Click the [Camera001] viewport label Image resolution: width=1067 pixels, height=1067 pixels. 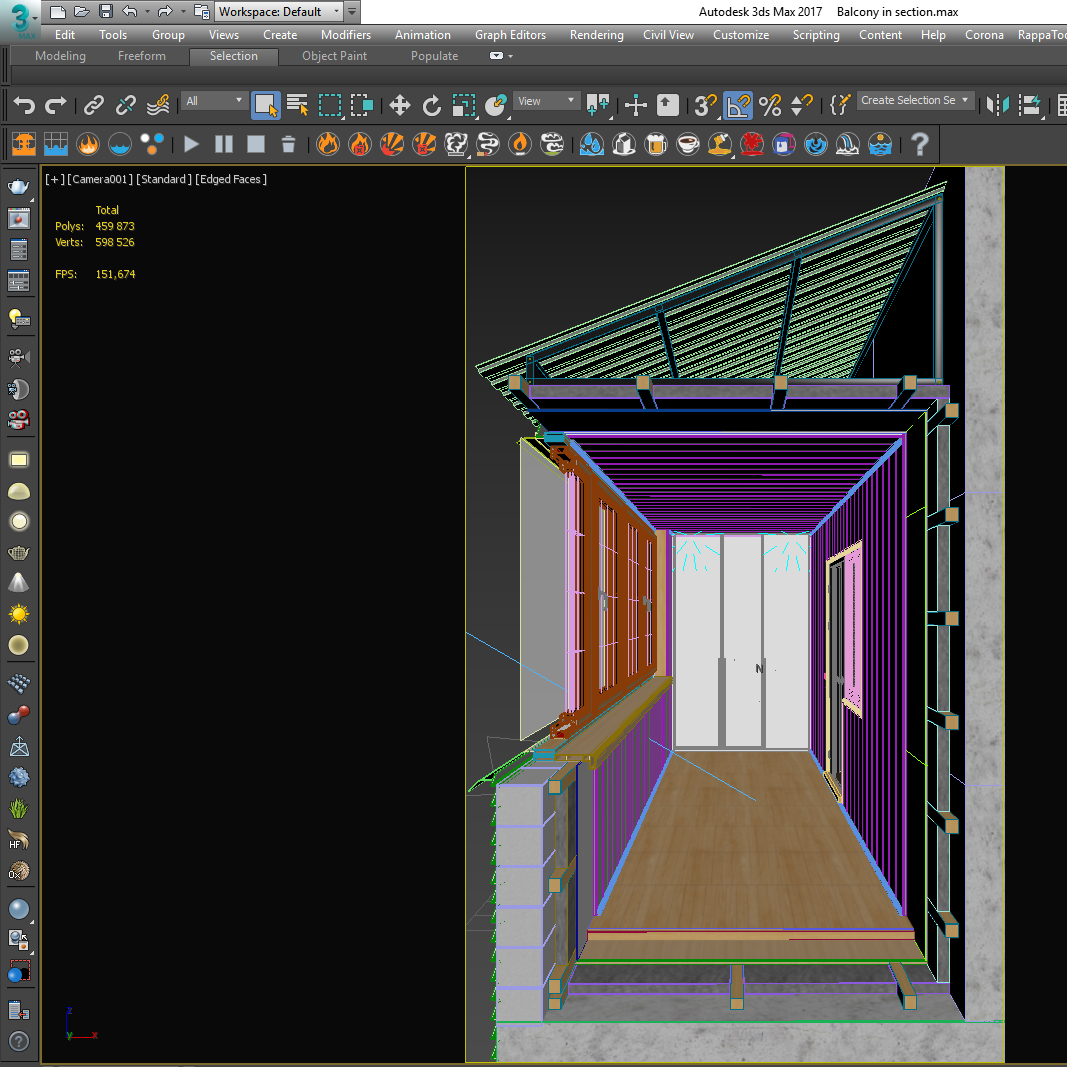point(98,179)
